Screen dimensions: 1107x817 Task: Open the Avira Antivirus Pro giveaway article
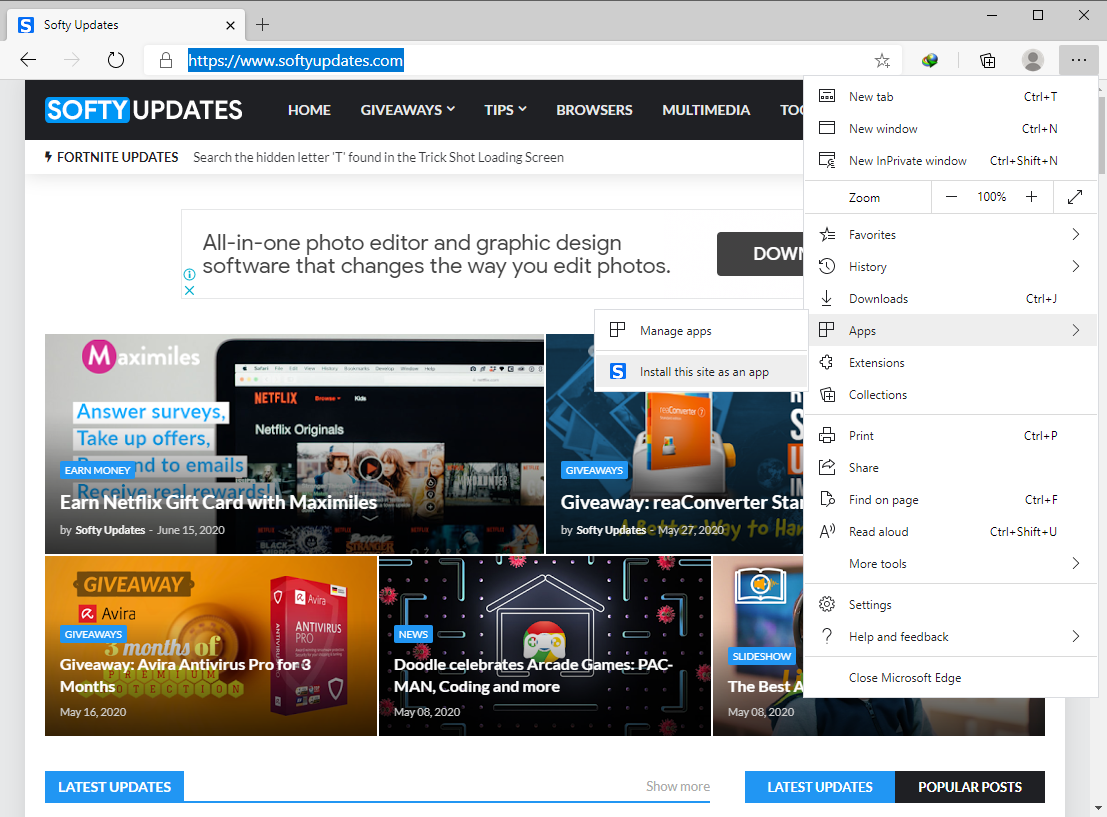pyautogui.click(x=185, y=676)
